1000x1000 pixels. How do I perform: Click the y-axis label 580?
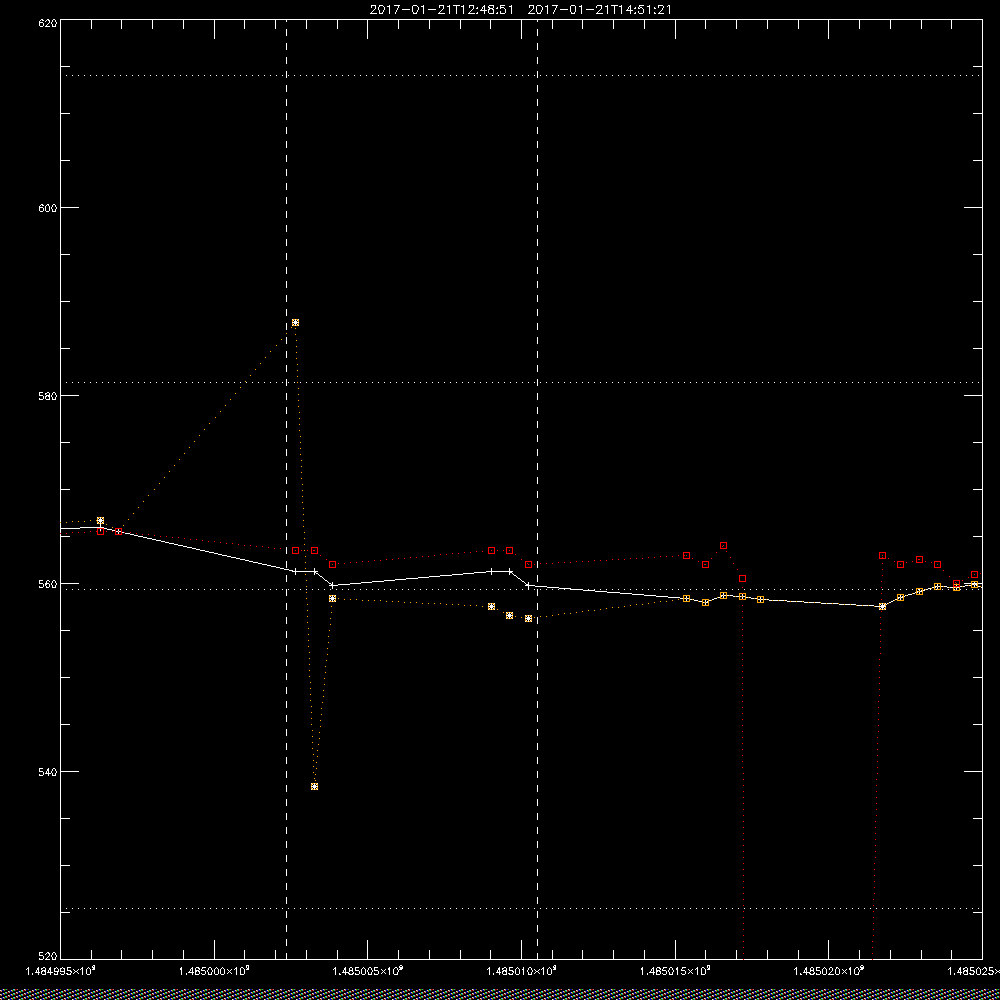coord(48,395)
